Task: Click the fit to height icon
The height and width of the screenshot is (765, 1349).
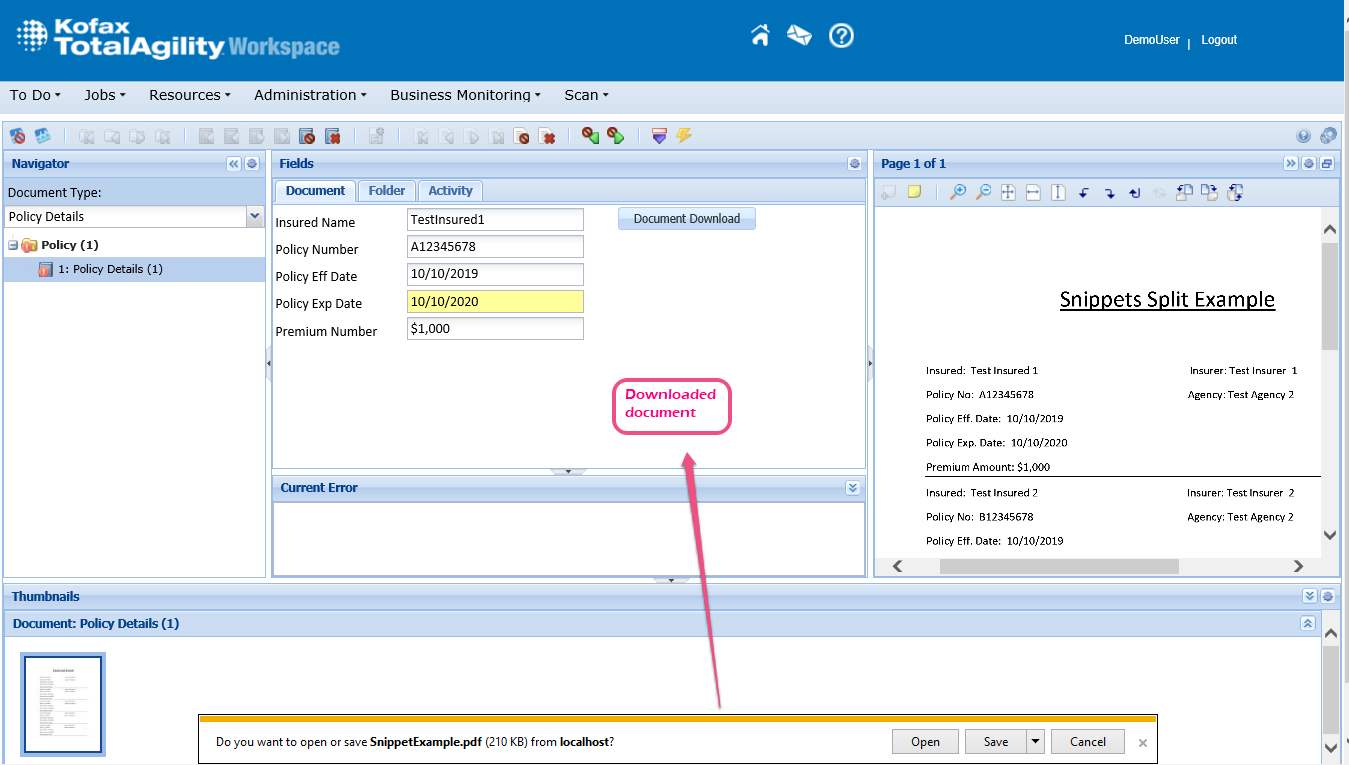Action: point(1058,192)
